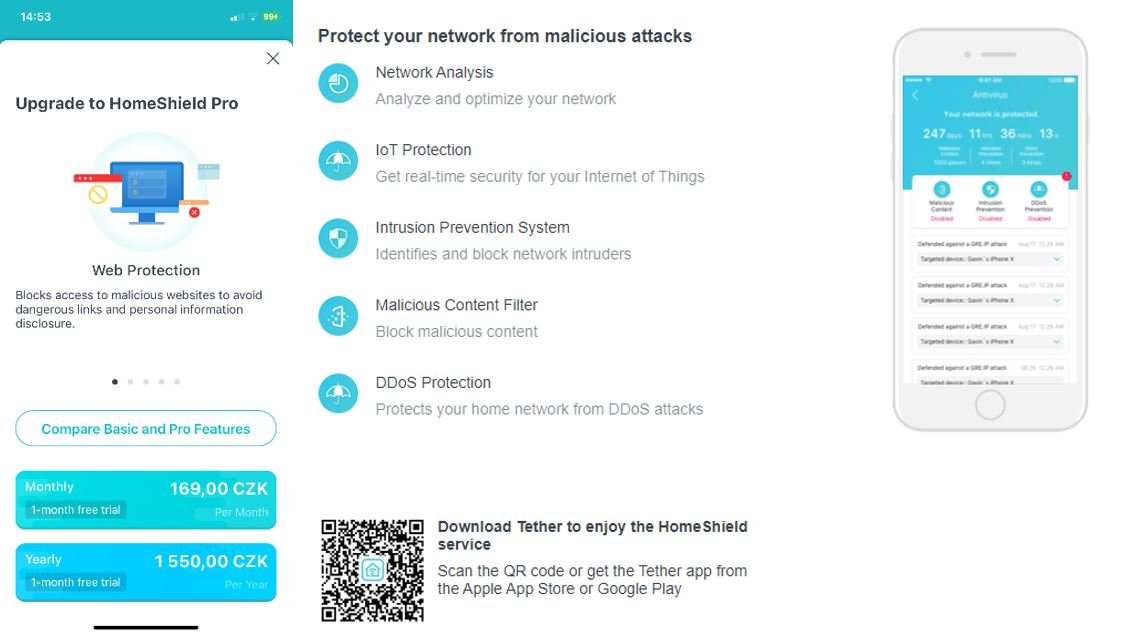Click the Intrusion Prevention System shield icon
The height and width of the screenshot is (633, 1125).
tap(338, 238)
